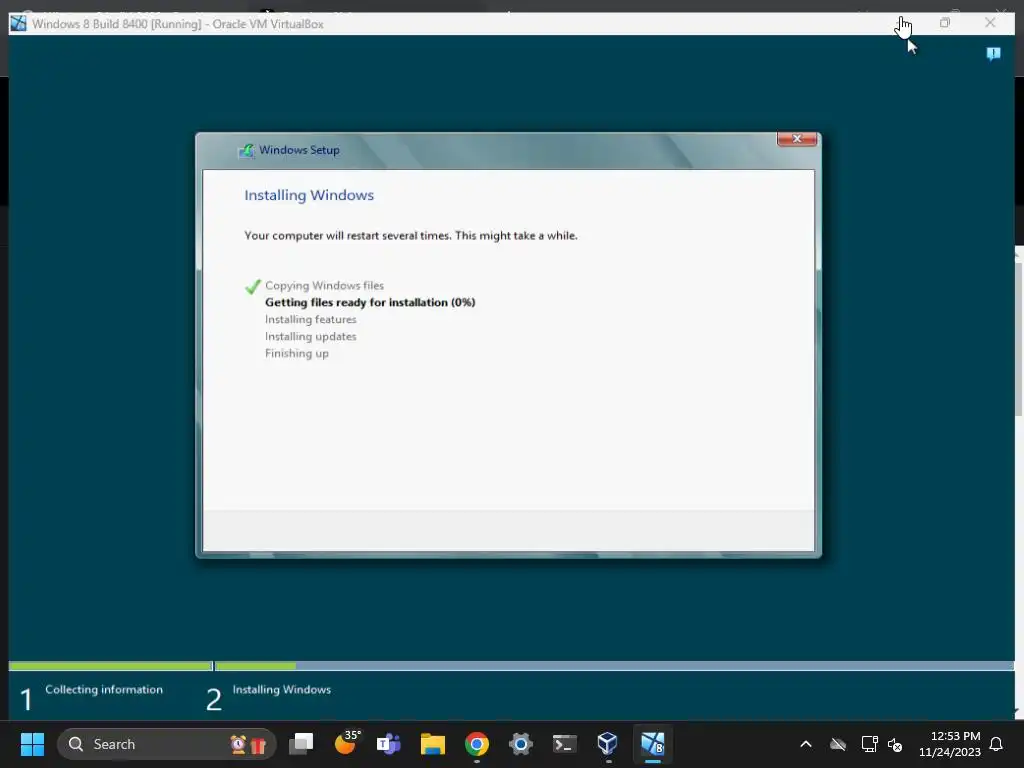Screen dimensions: 1024x768
Task: Open the taskbar Search box
Action: tap(167, 744)
